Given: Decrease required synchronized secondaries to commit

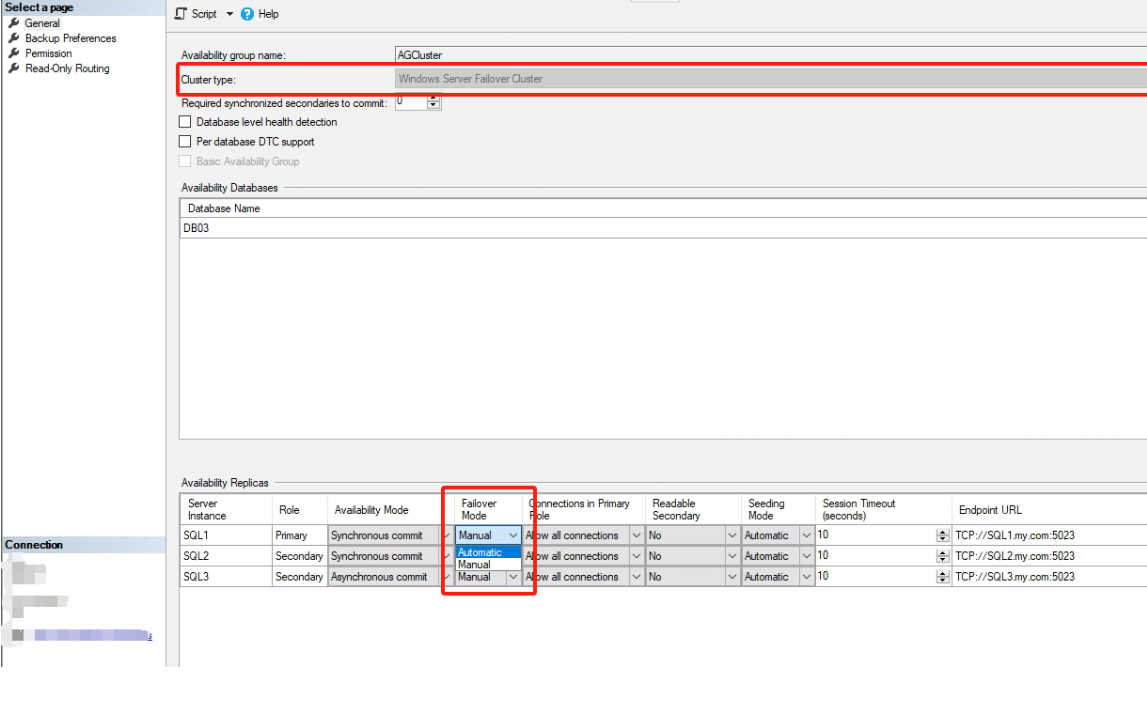Looking at the screenshot, I should point(434,106).
